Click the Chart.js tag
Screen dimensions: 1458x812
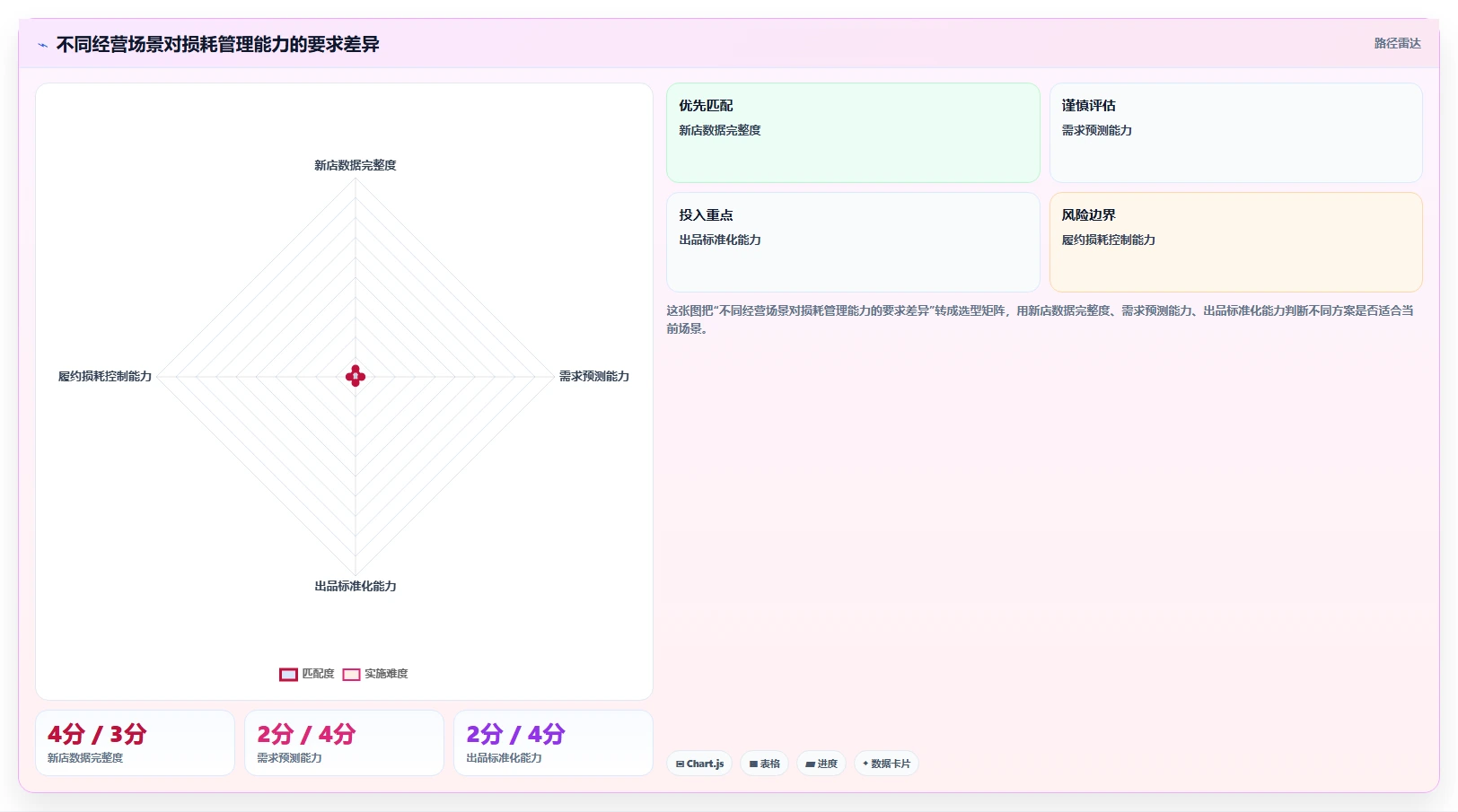[699, 764]
